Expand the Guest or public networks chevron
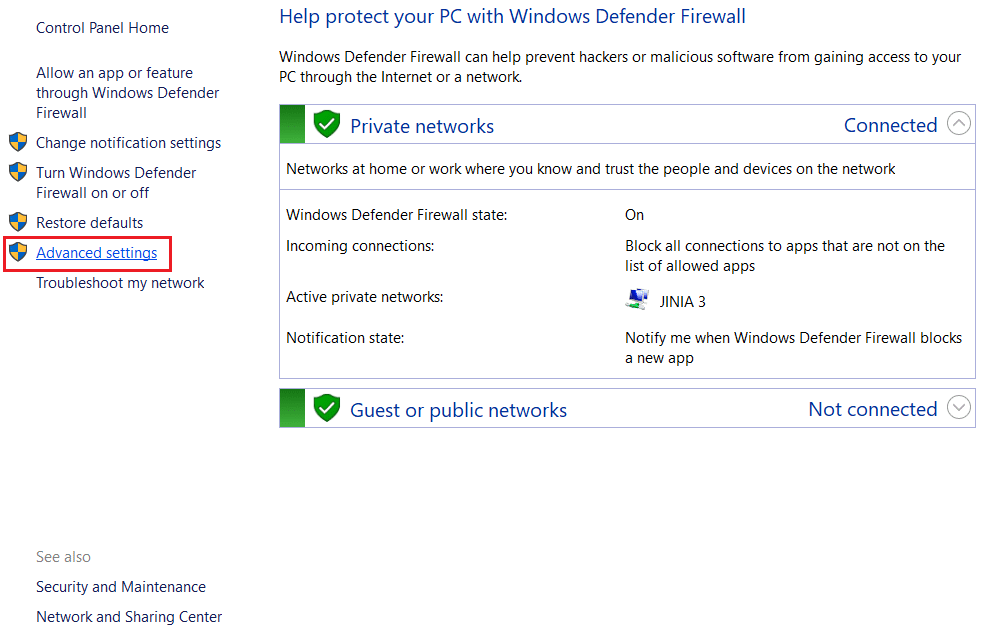Viewport: 986px width, 638px height. (959, 407)
